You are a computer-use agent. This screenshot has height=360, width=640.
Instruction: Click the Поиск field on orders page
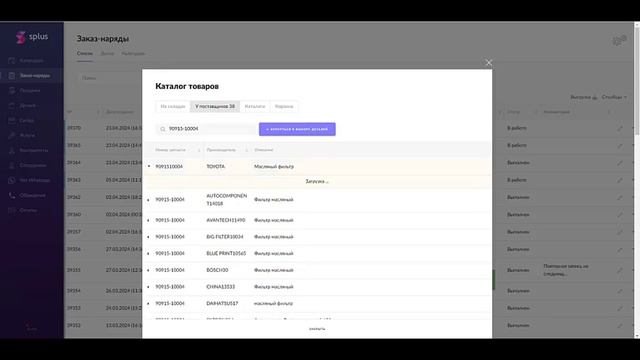coord(108,78)
